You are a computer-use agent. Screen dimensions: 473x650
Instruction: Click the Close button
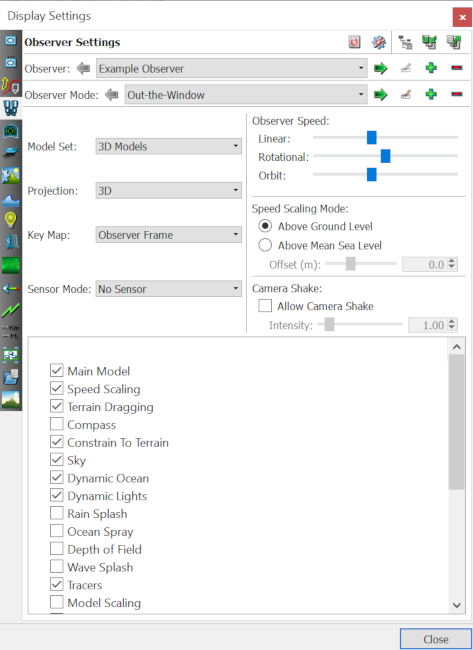click(x=436, y=639)
